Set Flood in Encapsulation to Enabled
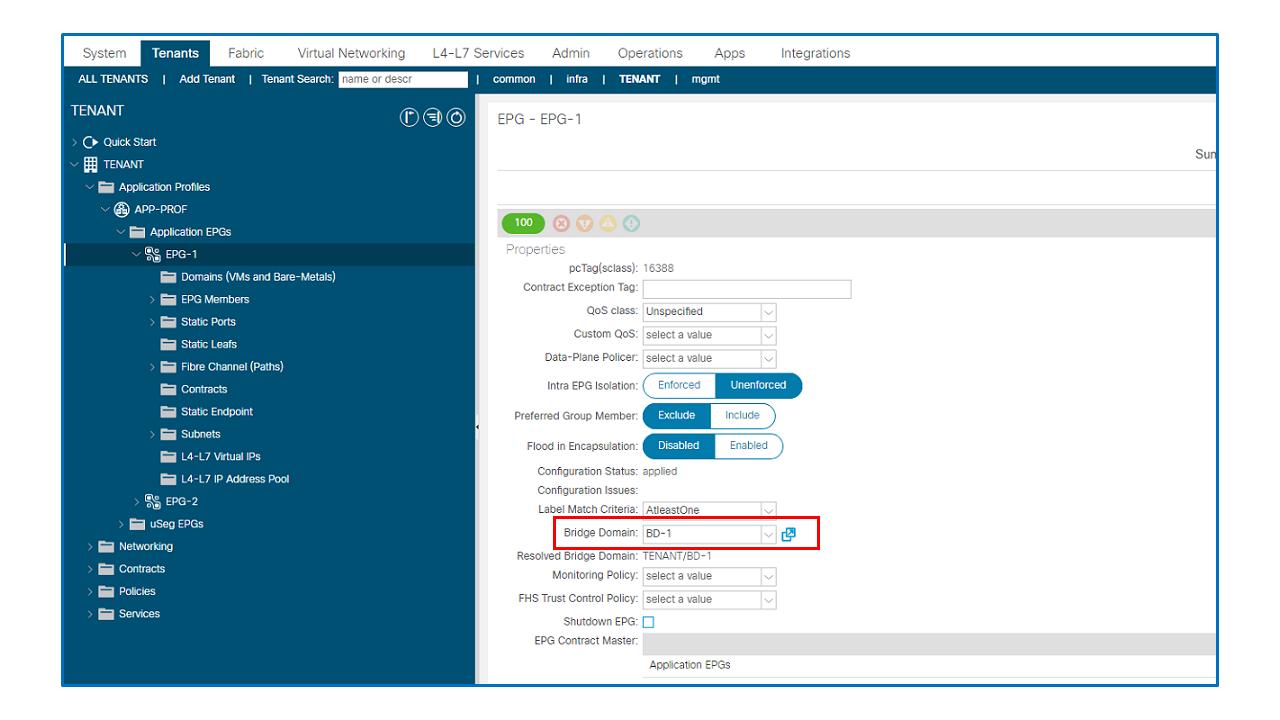This screenshot has width=1280, height=720. [749, 446]
